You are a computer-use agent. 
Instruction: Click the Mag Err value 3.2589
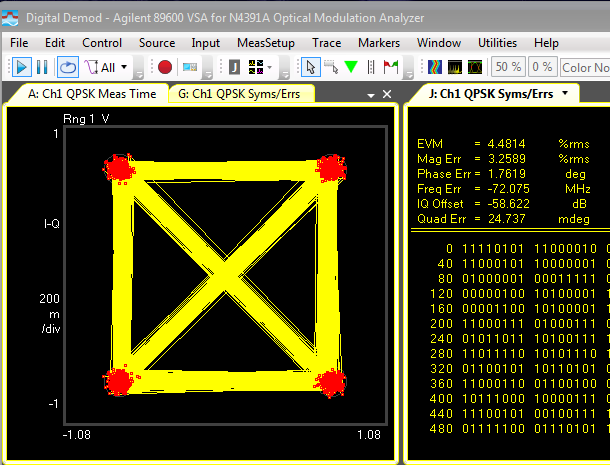[x=507, y=159]
